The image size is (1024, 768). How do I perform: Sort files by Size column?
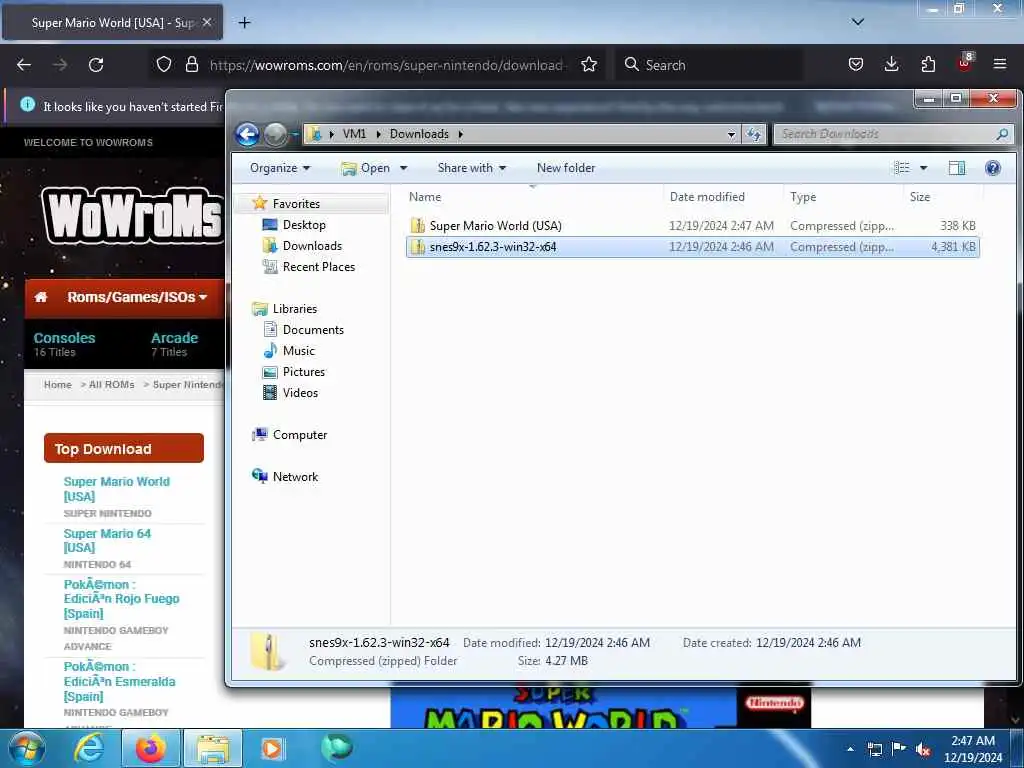coord(943,197)
